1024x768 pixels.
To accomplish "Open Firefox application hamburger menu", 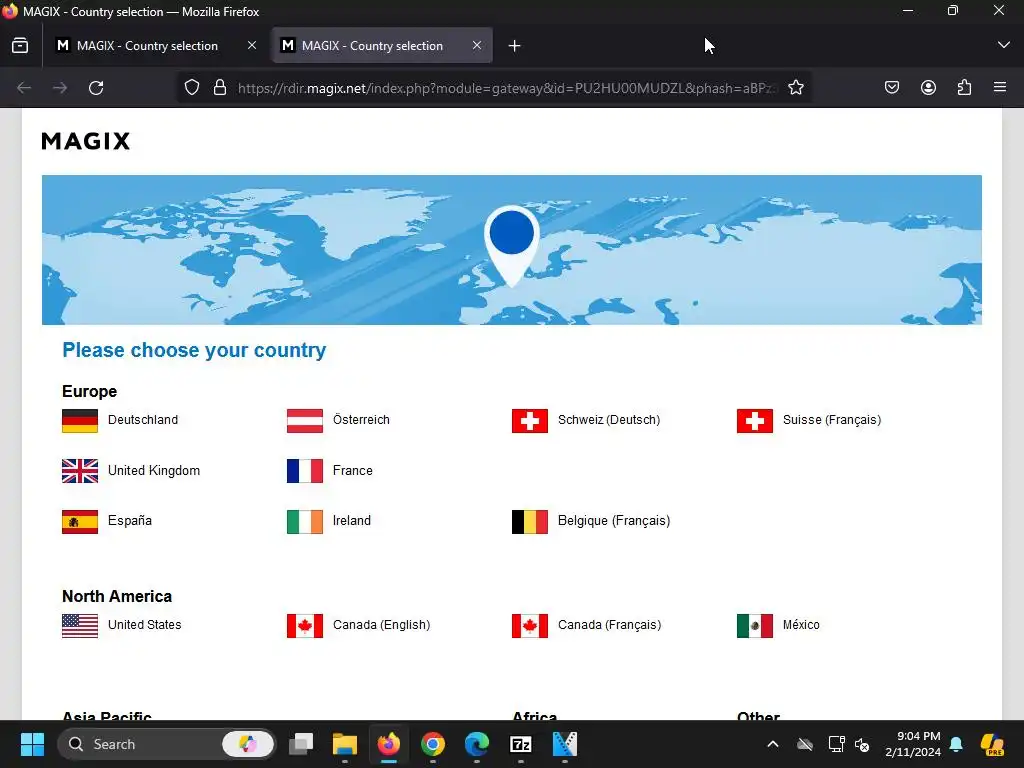I will click(x=1000, y=88).
